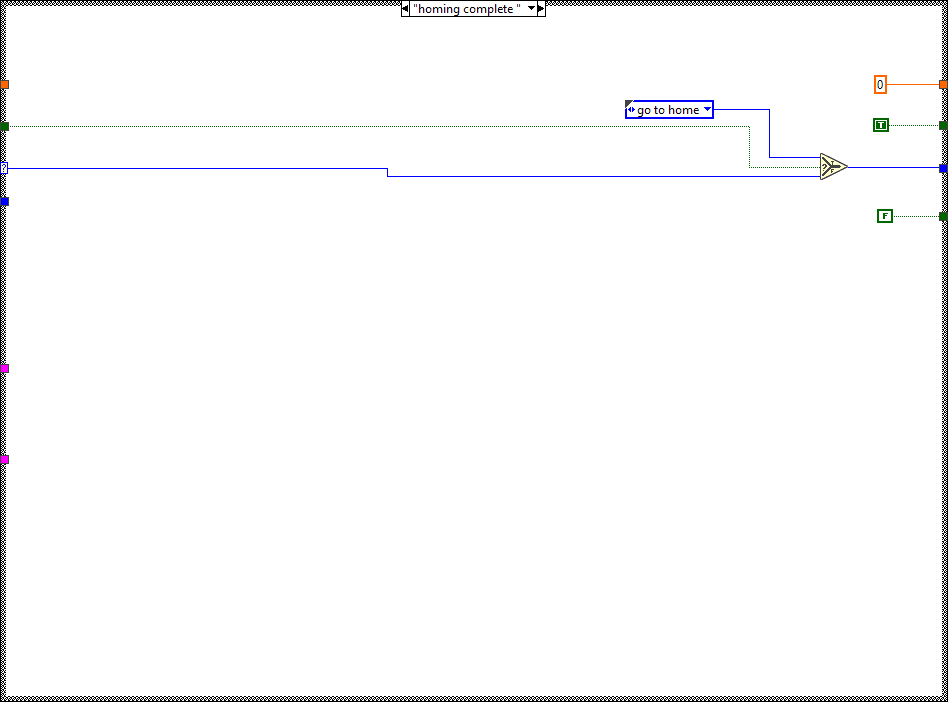Viewport: 948px width, 702px height.
Task: Click the bottom green output tunnel wired to F
Action: [x=943, y=216]
